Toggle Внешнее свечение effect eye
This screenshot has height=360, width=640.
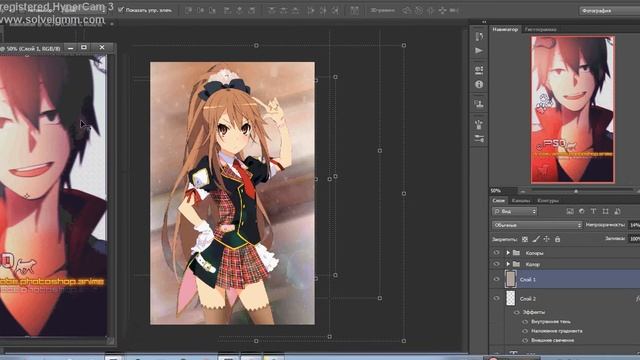pos(525,340)
